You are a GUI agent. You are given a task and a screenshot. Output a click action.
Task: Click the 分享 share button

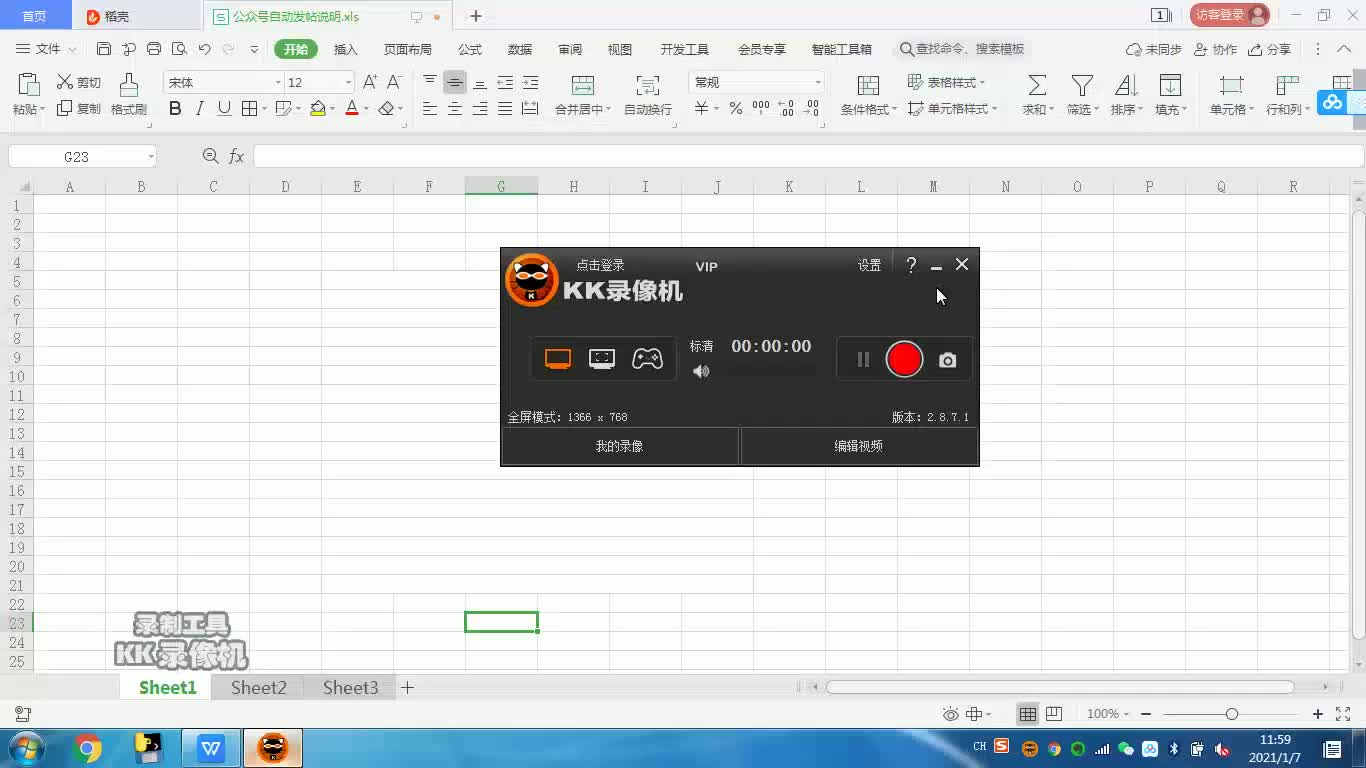click(x=1271, y=49)
